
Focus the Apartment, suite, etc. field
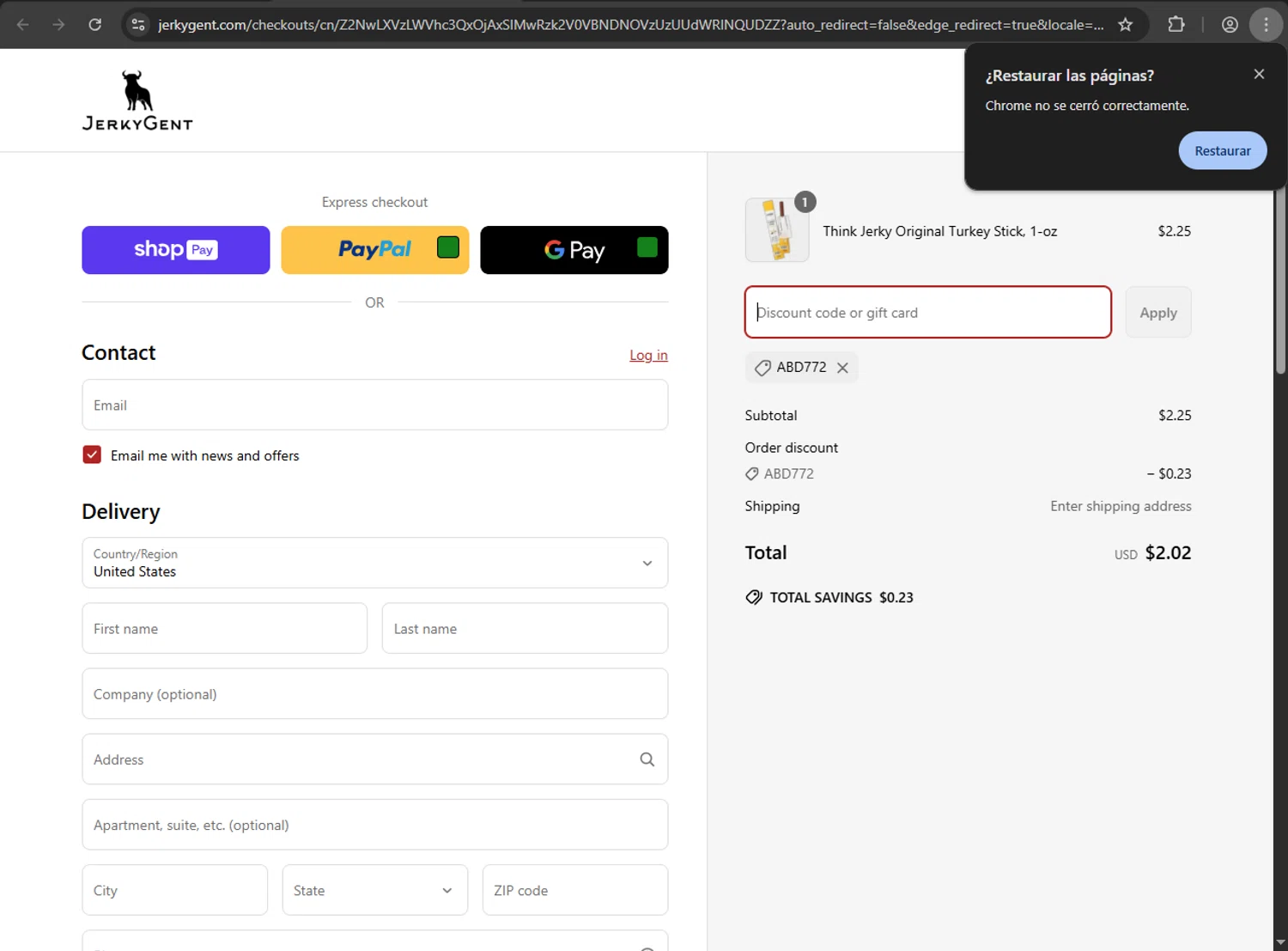coord(375,825)
